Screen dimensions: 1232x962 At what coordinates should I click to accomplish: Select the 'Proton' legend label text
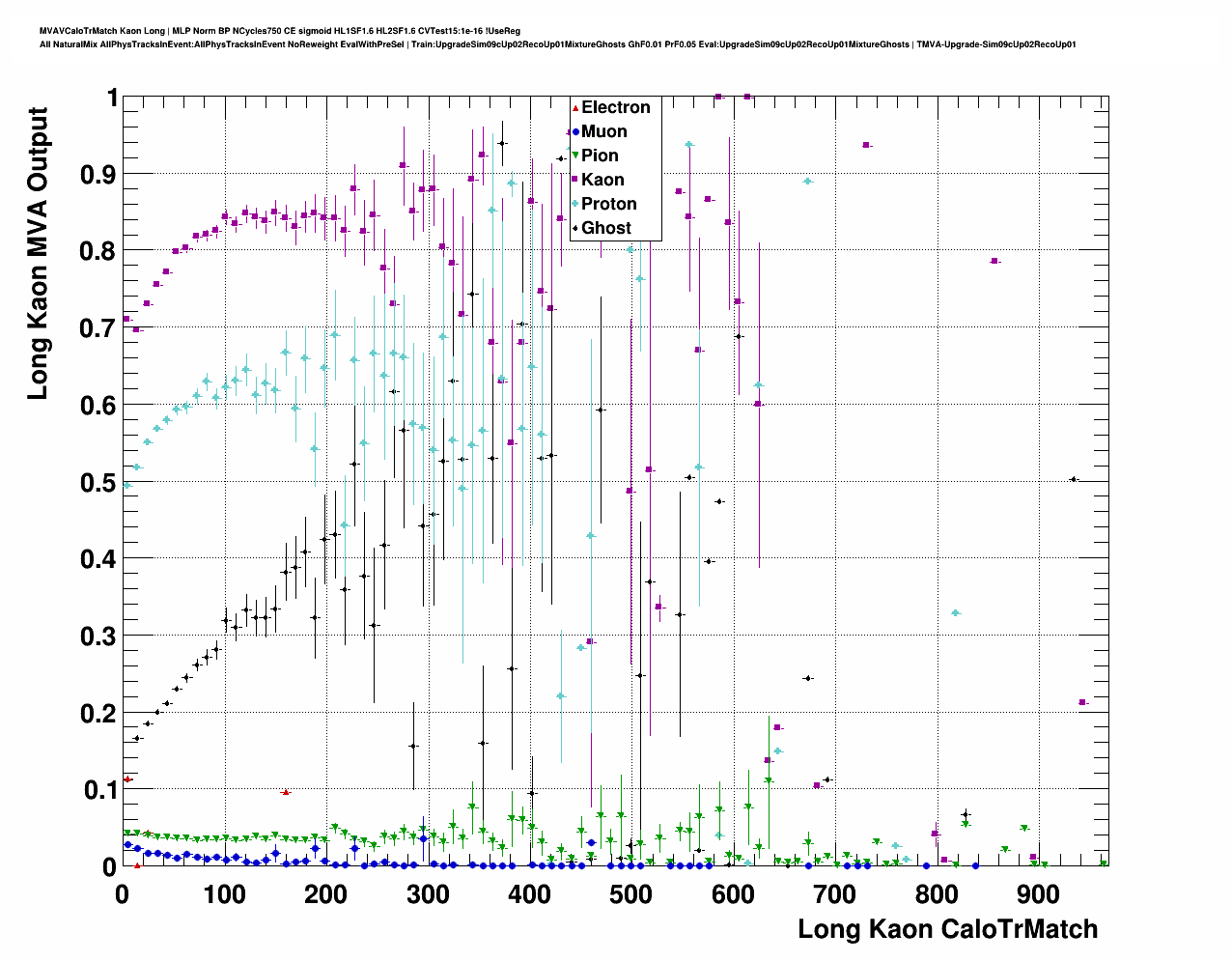pos(608,204)
